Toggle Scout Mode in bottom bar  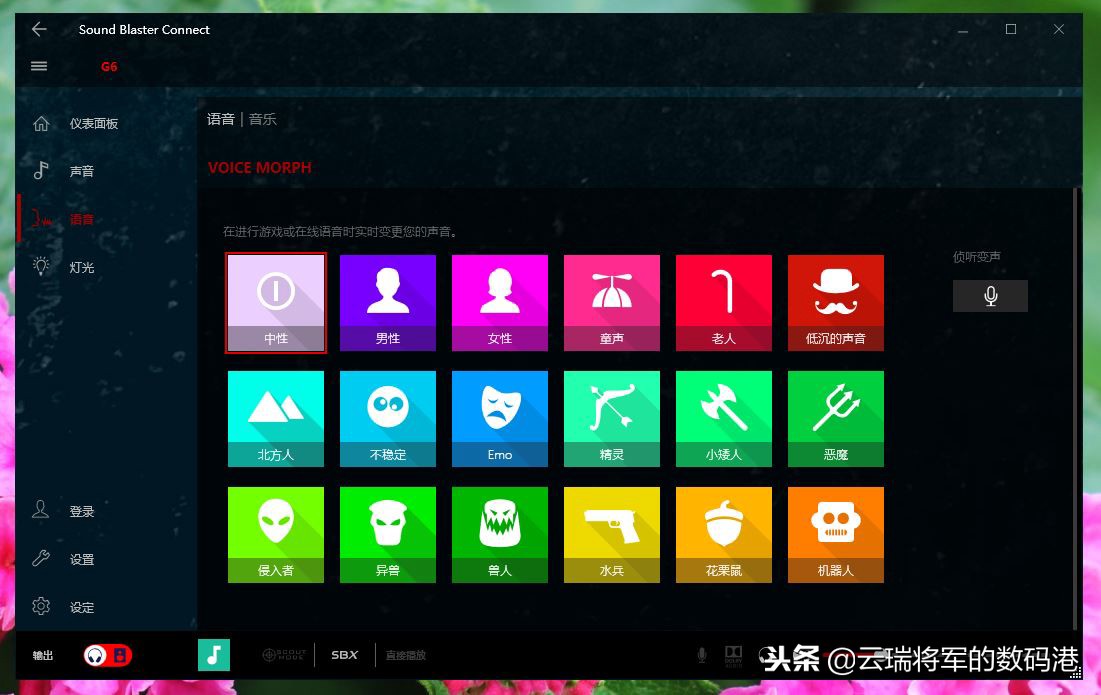tap(284, 655)
